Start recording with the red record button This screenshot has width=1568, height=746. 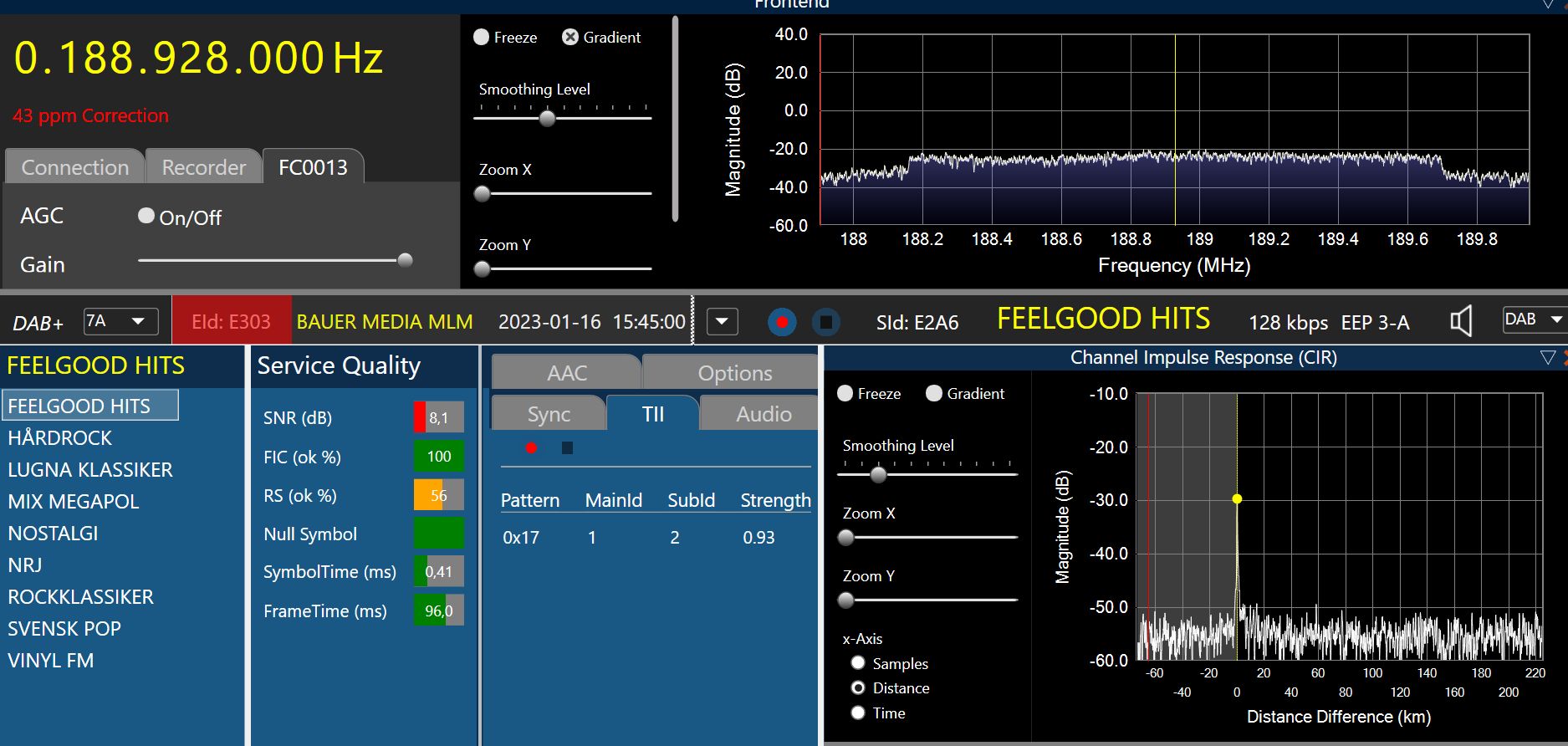tap(782, 322)
